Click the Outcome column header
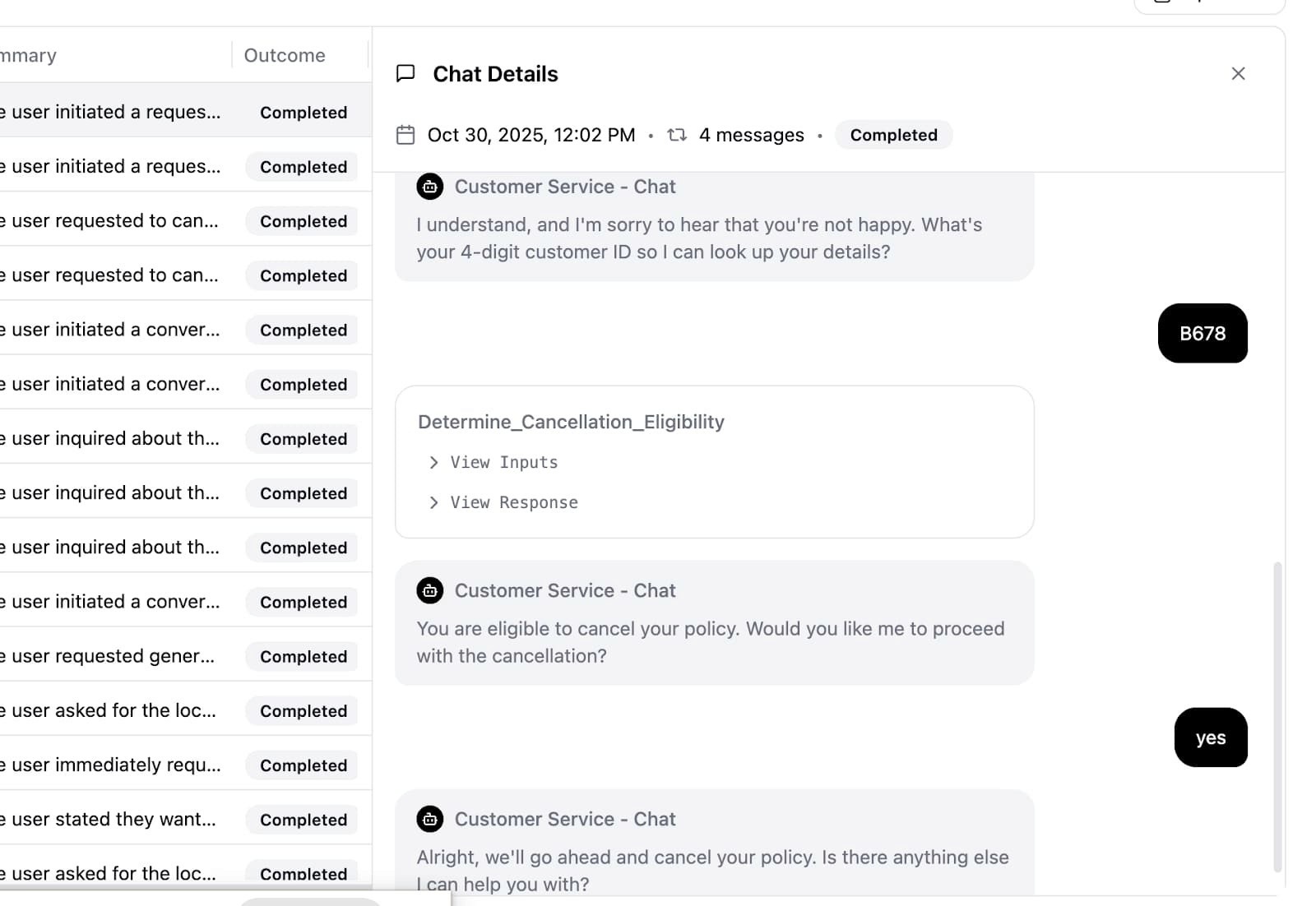The image size is (1316, 906). 285,55
